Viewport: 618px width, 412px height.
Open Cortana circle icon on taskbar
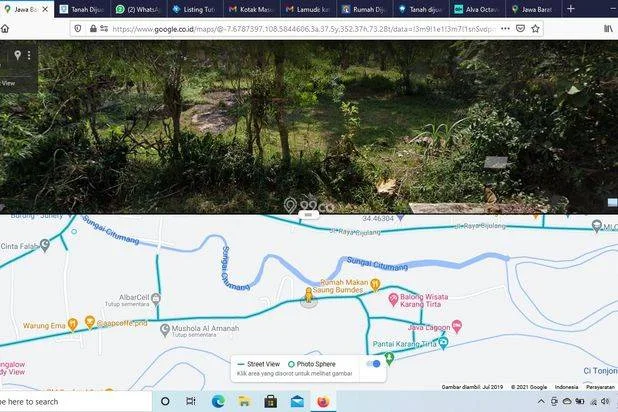(x=165, y=401)
